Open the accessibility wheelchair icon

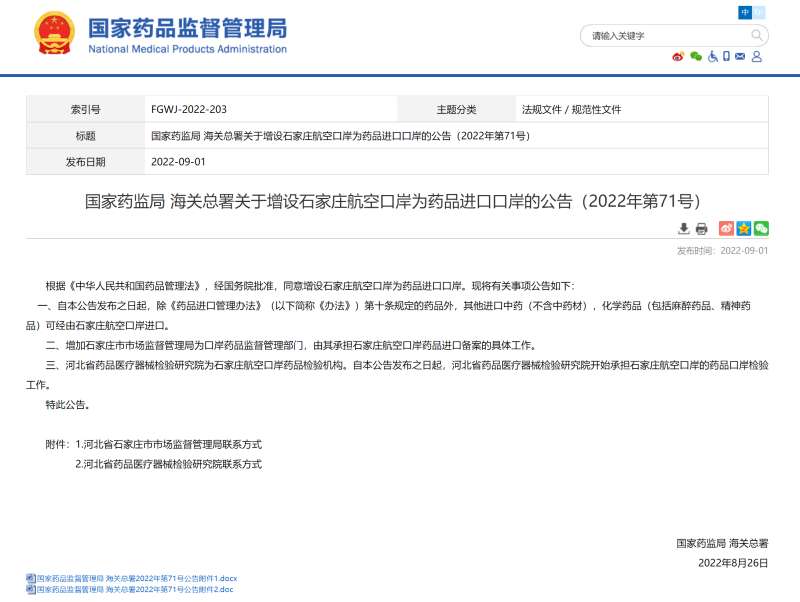(713, 57)
